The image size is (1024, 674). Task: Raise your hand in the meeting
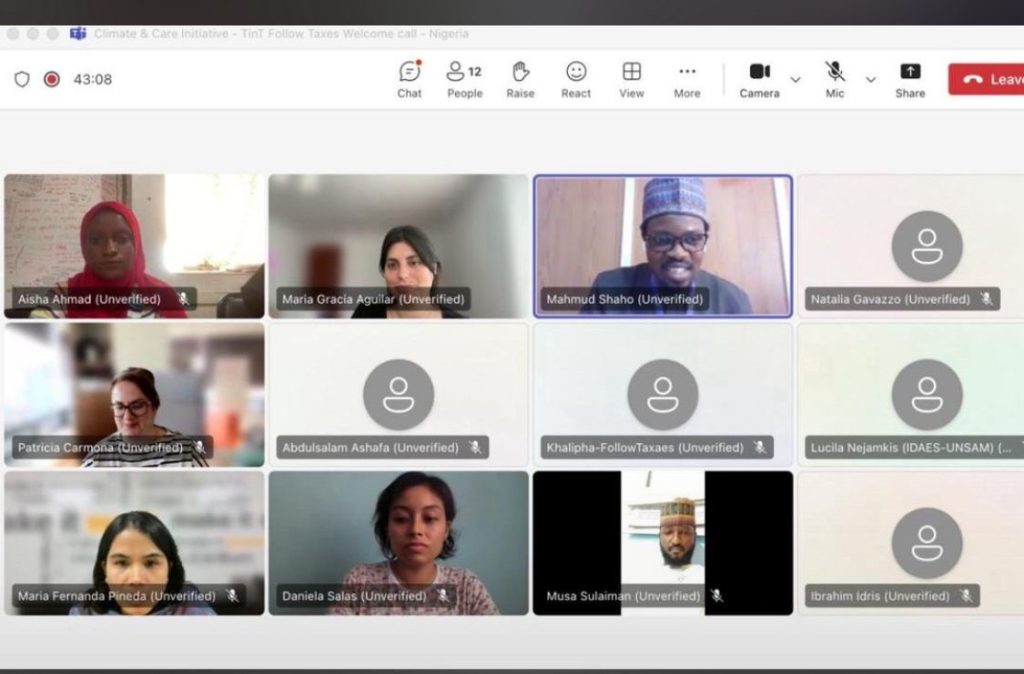(x=520, y=79)
